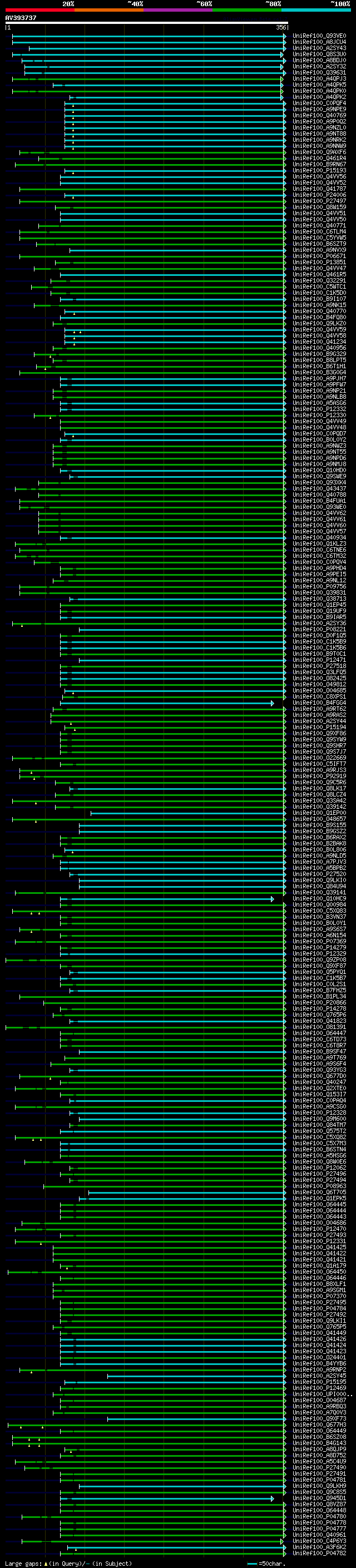Screen dimensions: 356x1568
Task: Select the UniRef100_A9NPE9 label
Action: pos(319,110)
